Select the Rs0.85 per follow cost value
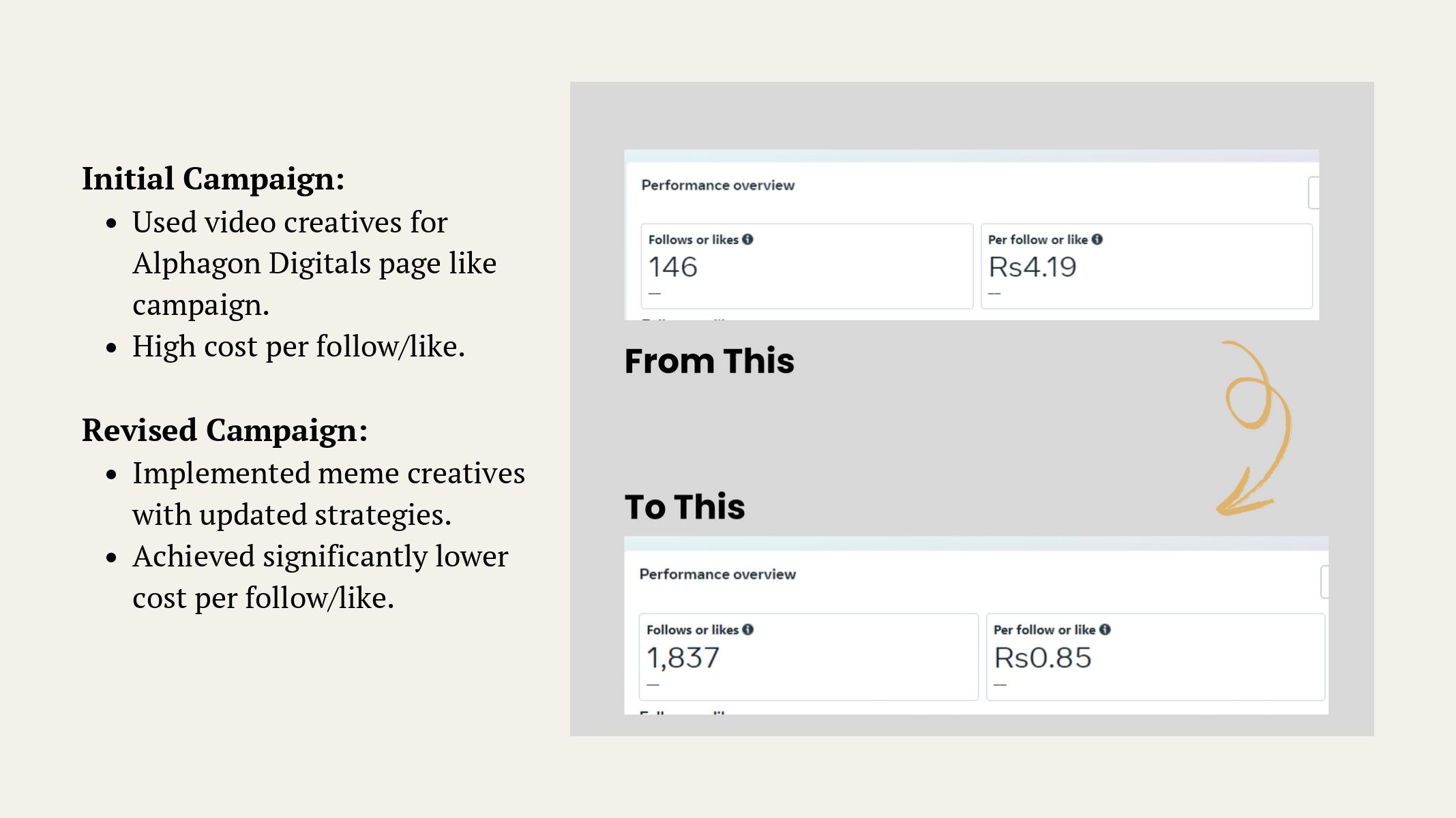The width and height of the screenshot is (1456, 818). [1042, 658]
